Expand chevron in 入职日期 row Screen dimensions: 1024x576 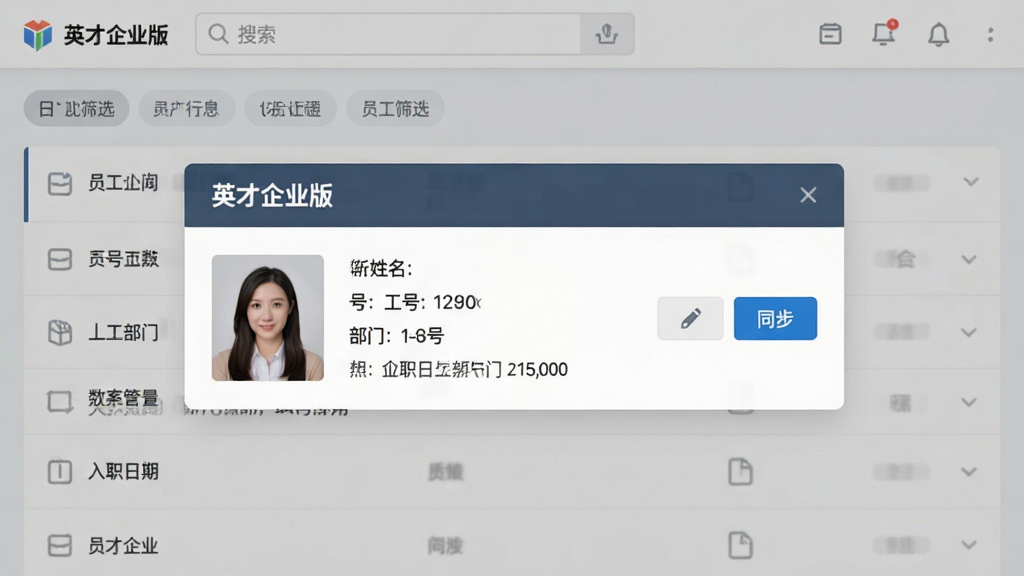click(969, 472)
